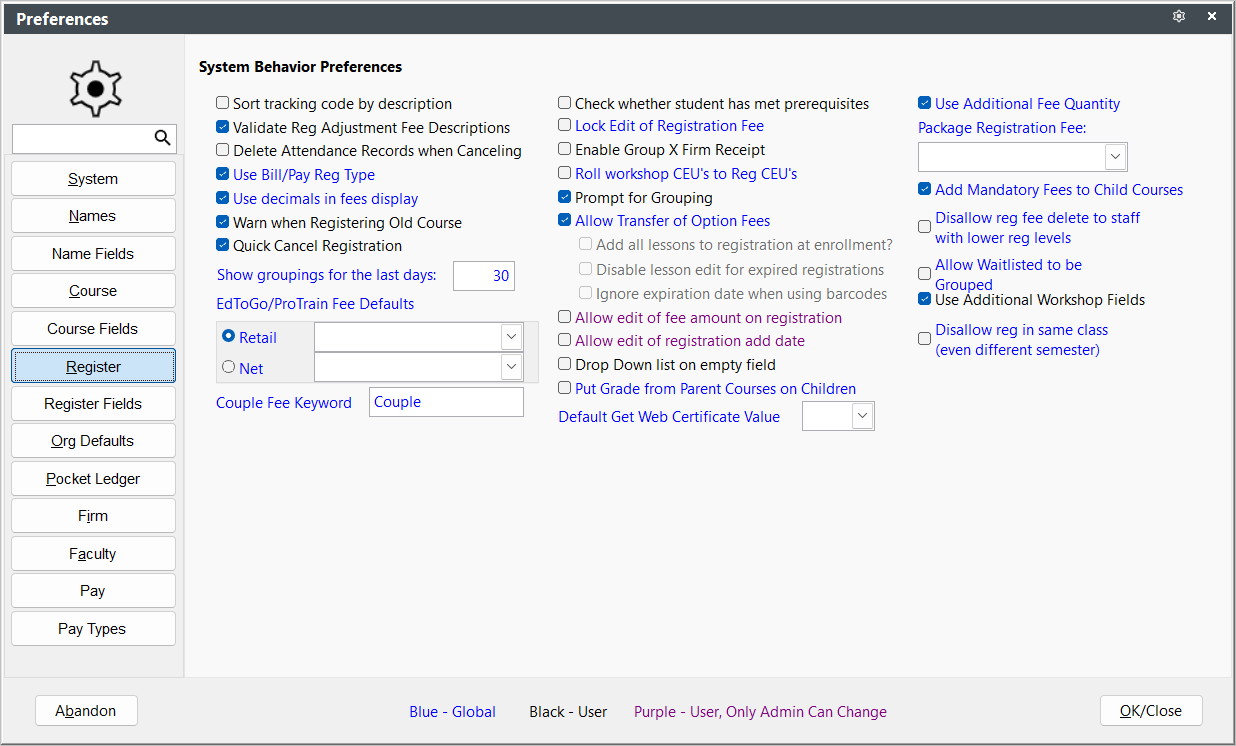This screenshot has height=746, width=1236.
Task: Check whether student has met prerequisites box
Action: 565,103
